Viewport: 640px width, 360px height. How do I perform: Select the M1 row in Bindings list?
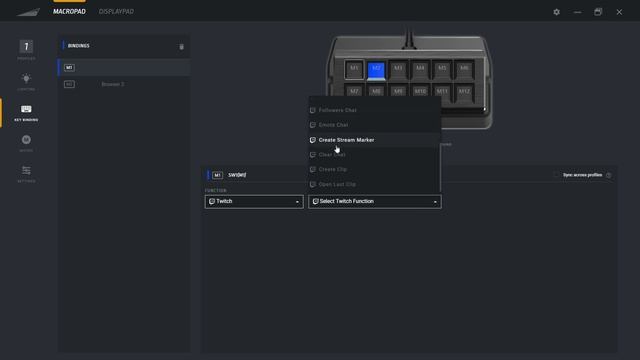tap(124, 67)
